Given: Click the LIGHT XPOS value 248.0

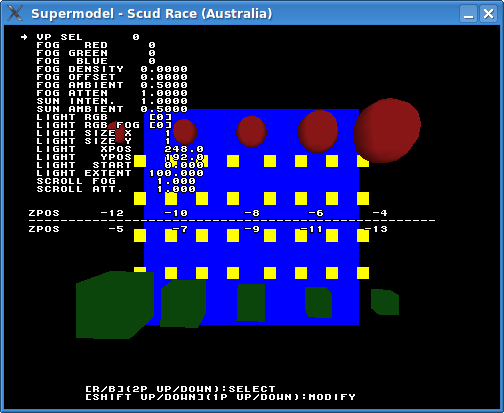Looking at the screenshot, I should click(x=184, y=149).
